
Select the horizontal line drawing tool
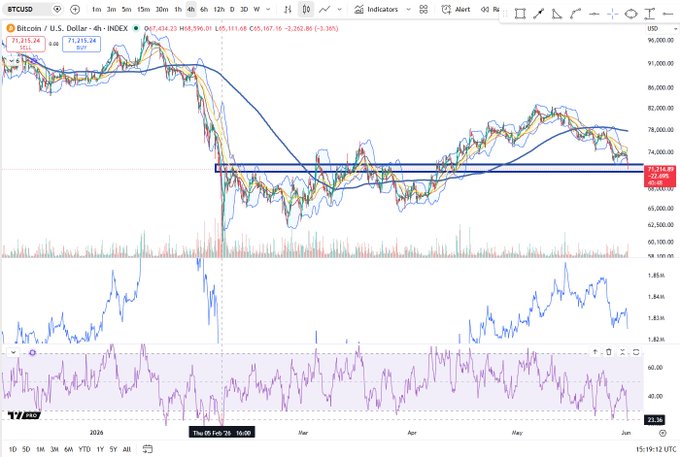594,14
